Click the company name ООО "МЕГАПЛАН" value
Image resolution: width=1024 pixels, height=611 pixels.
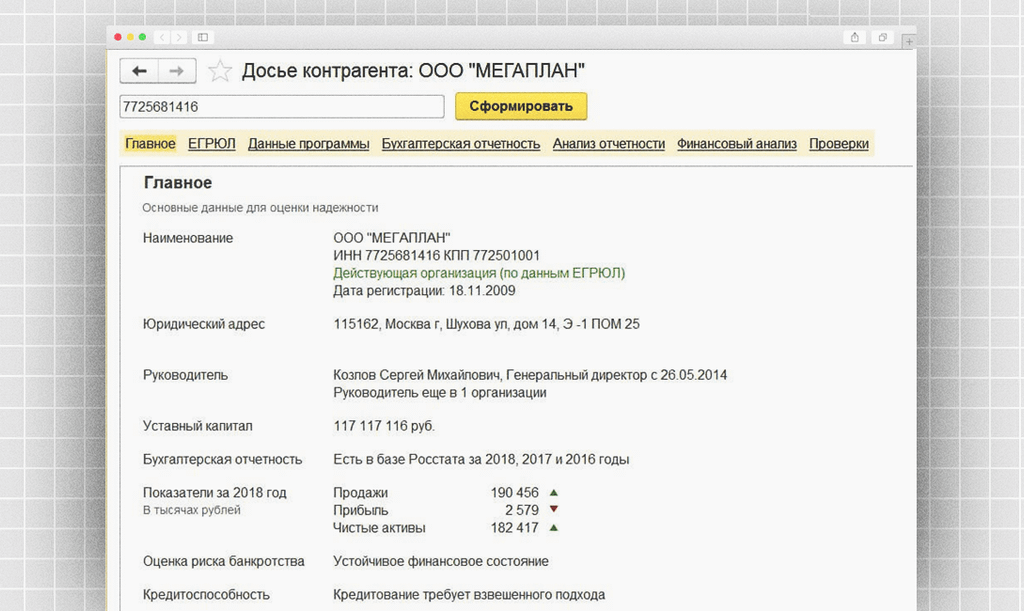(392, 238)
